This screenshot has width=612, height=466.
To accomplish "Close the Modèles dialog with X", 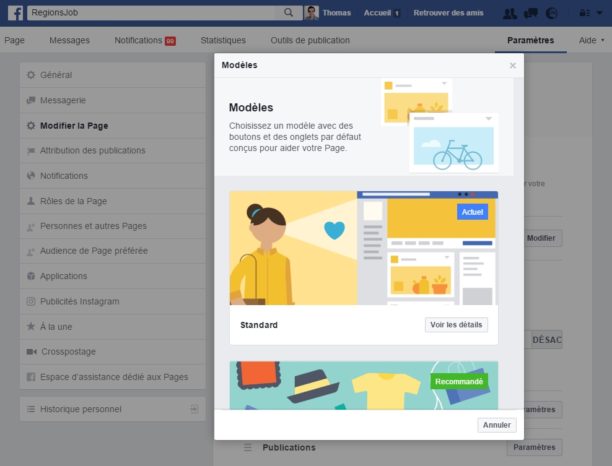I will [x=513, y=66].
